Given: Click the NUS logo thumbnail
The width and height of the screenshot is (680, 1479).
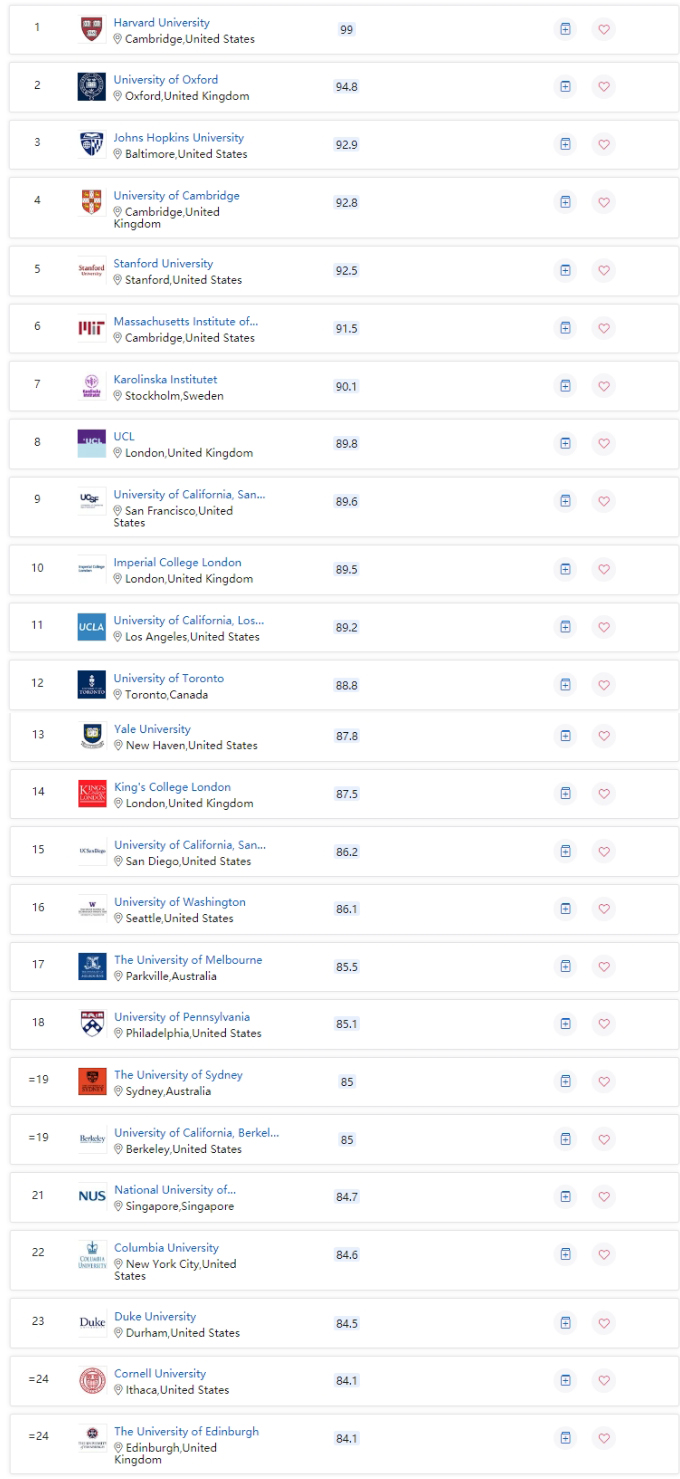Looking at the screenshot, I should (x=91, y=1197).
